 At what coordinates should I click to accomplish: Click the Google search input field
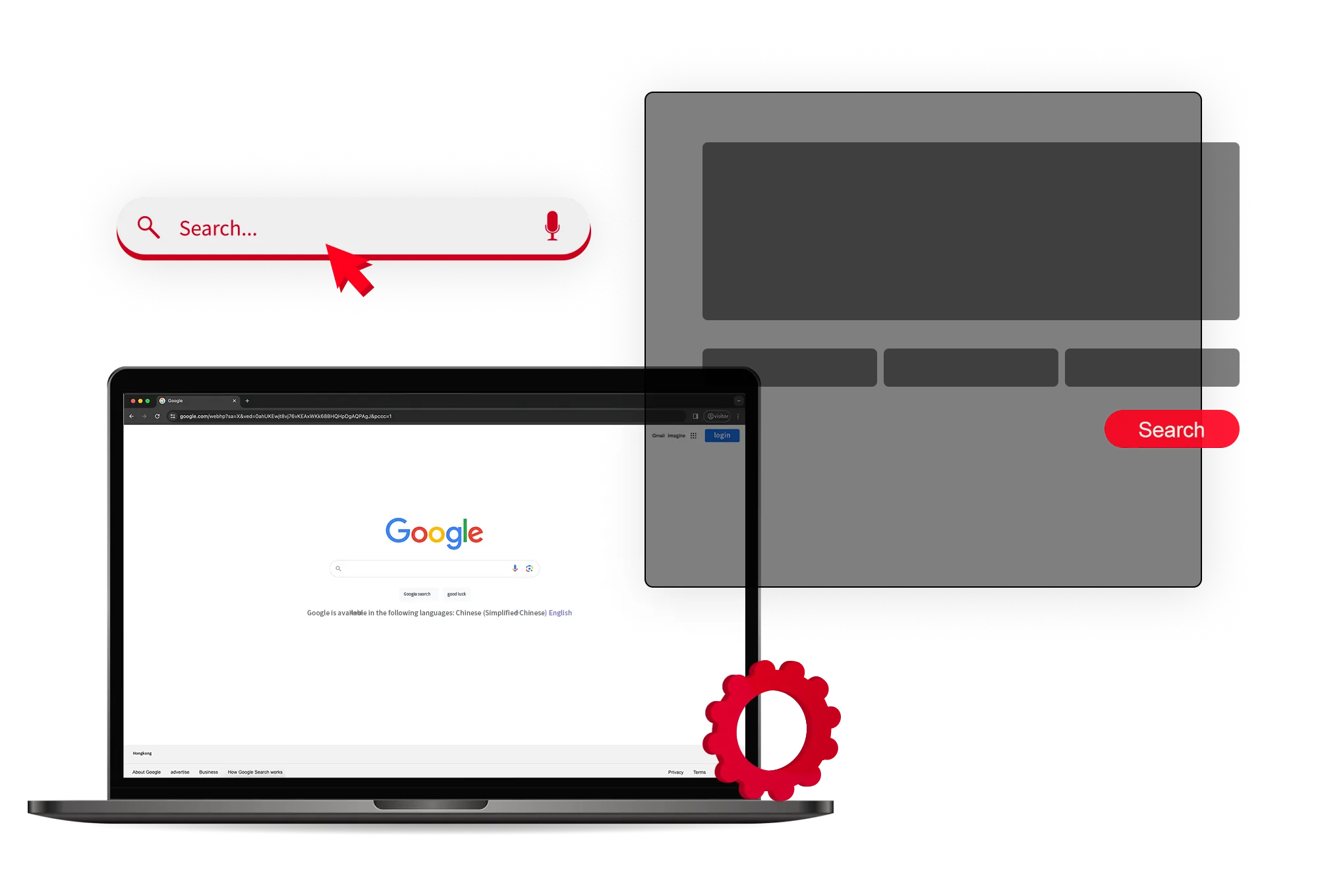(434, 570)
